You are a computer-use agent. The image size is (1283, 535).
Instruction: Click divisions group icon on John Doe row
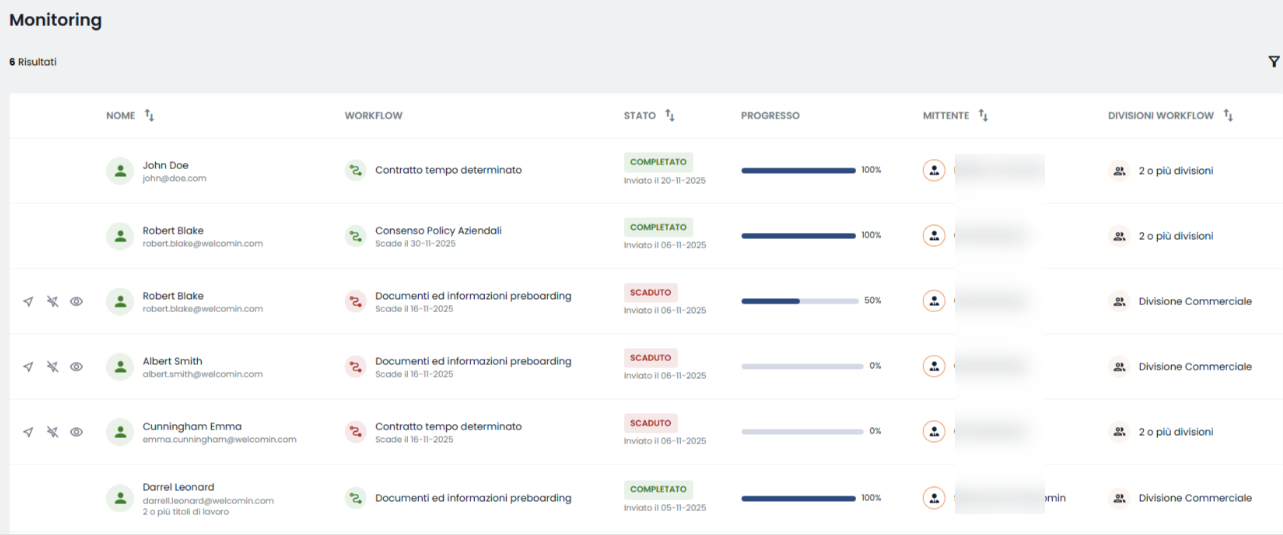click(x=1119, y=171)
